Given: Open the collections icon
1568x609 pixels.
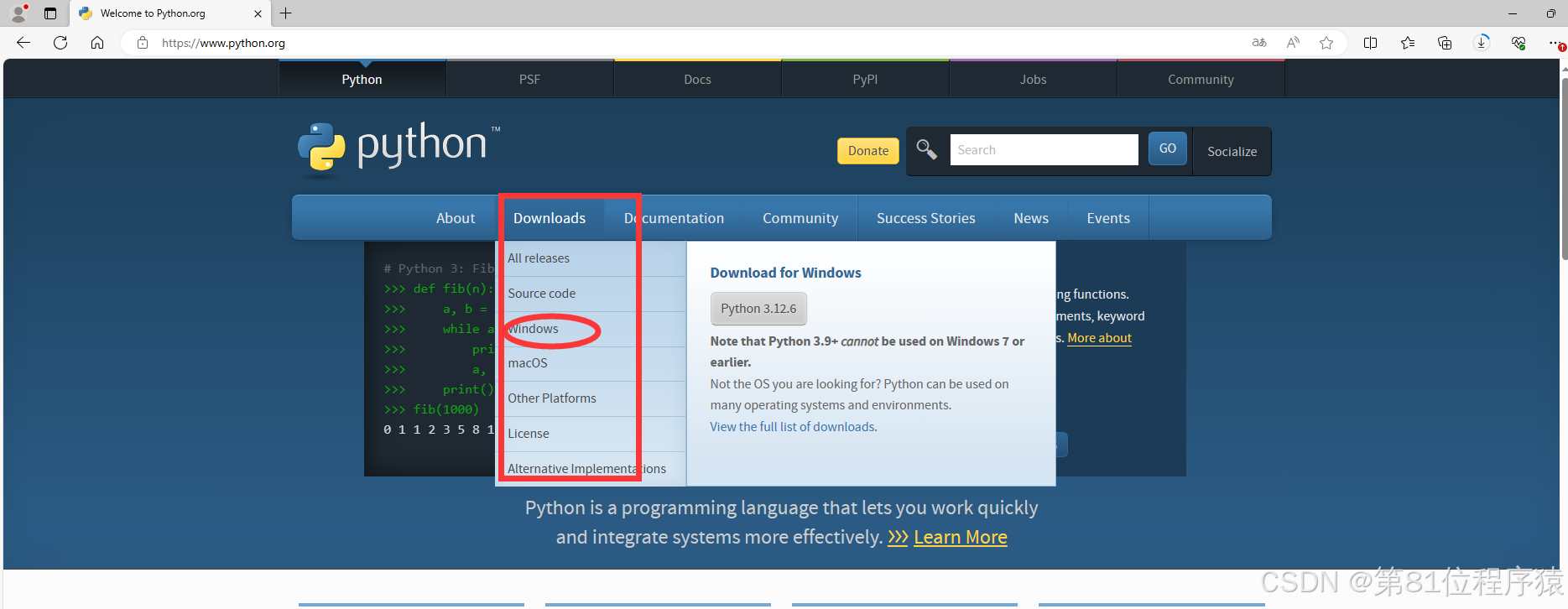Looking at the screenshot, I should pyautogui.click(x=1445, y=43).
